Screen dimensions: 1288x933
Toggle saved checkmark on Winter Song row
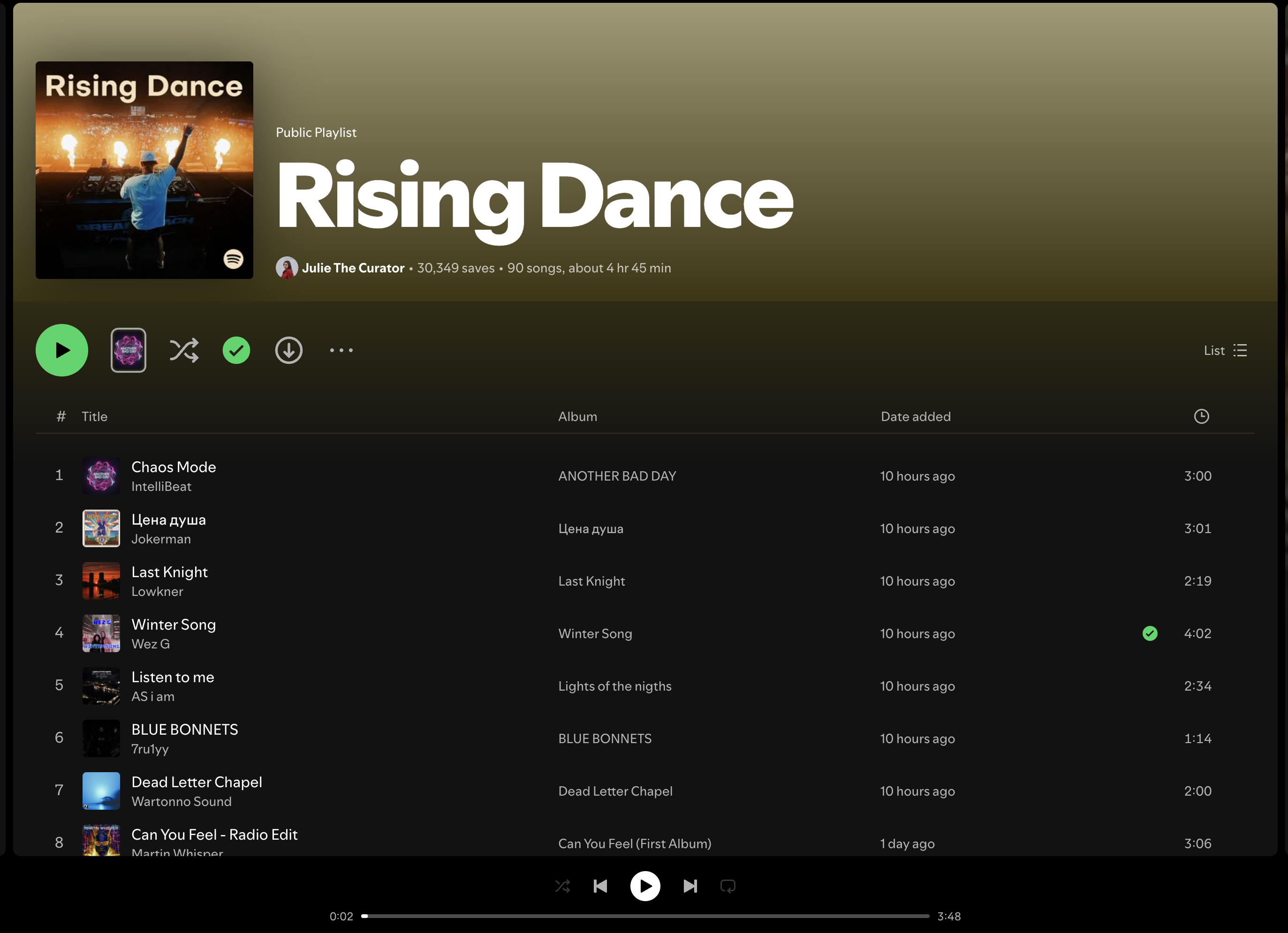pyautogui.click(x=1150, y=633)
